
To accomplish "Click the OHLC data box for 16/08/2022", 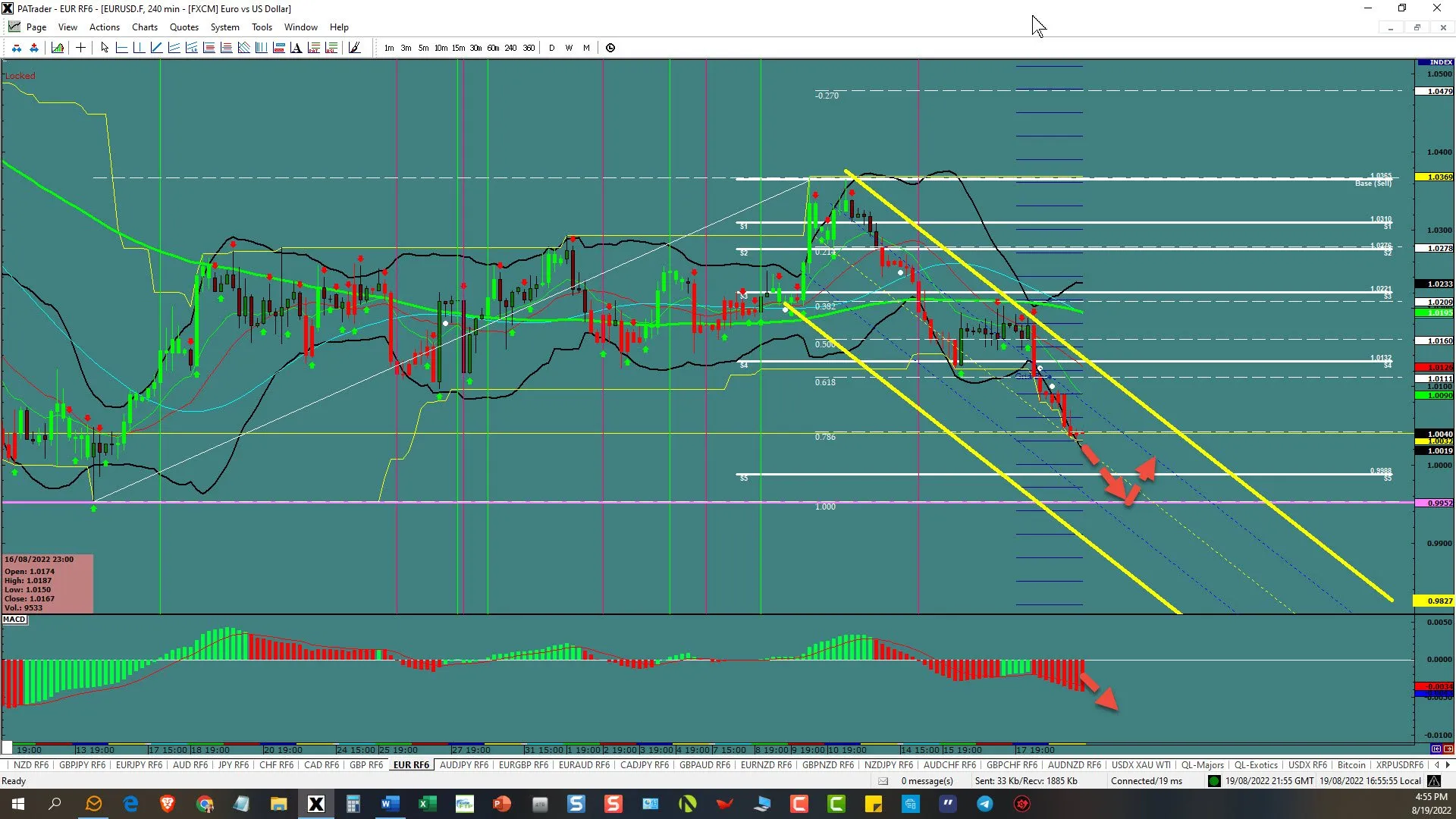I will 48,584.
